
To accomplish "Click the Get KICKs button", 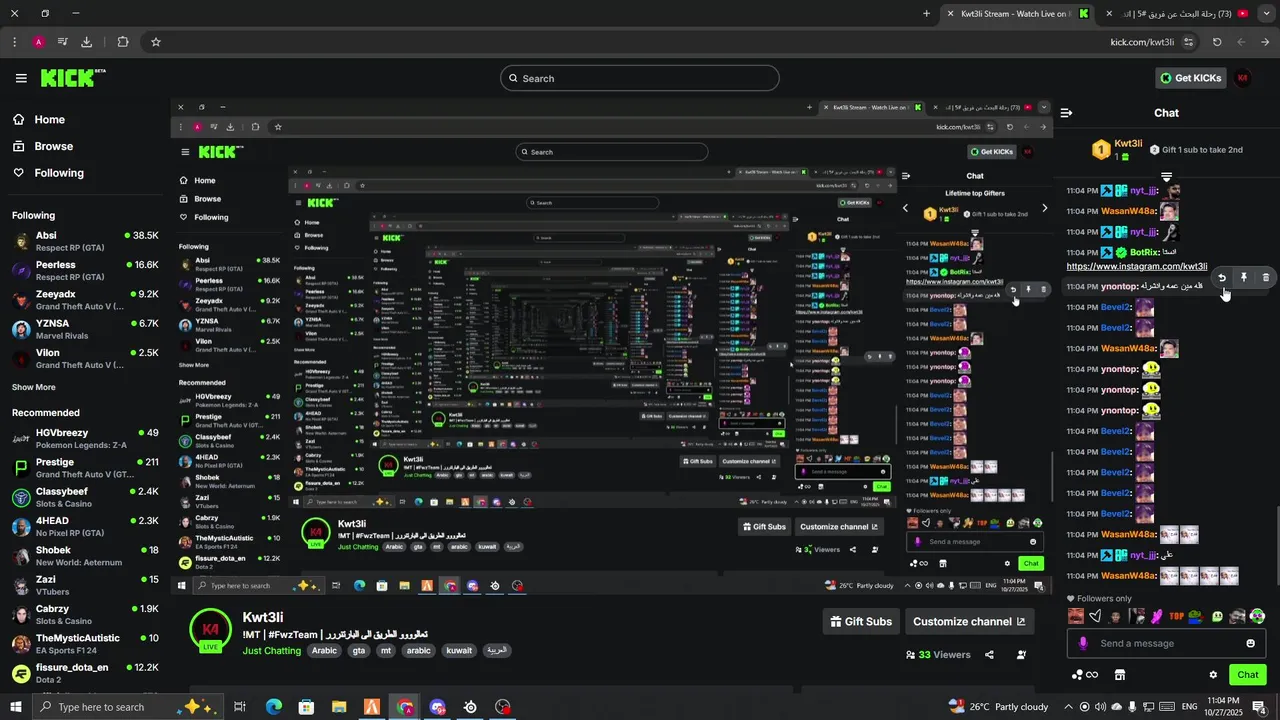I will pos(1190,78).
